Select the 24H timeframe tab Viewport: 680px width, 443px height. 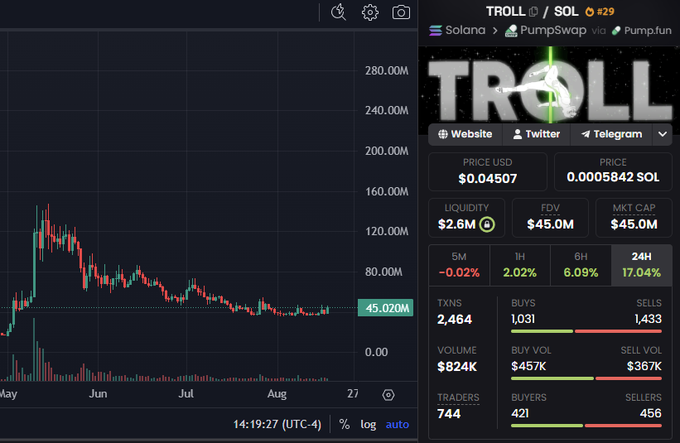click(x=641, y=265)
